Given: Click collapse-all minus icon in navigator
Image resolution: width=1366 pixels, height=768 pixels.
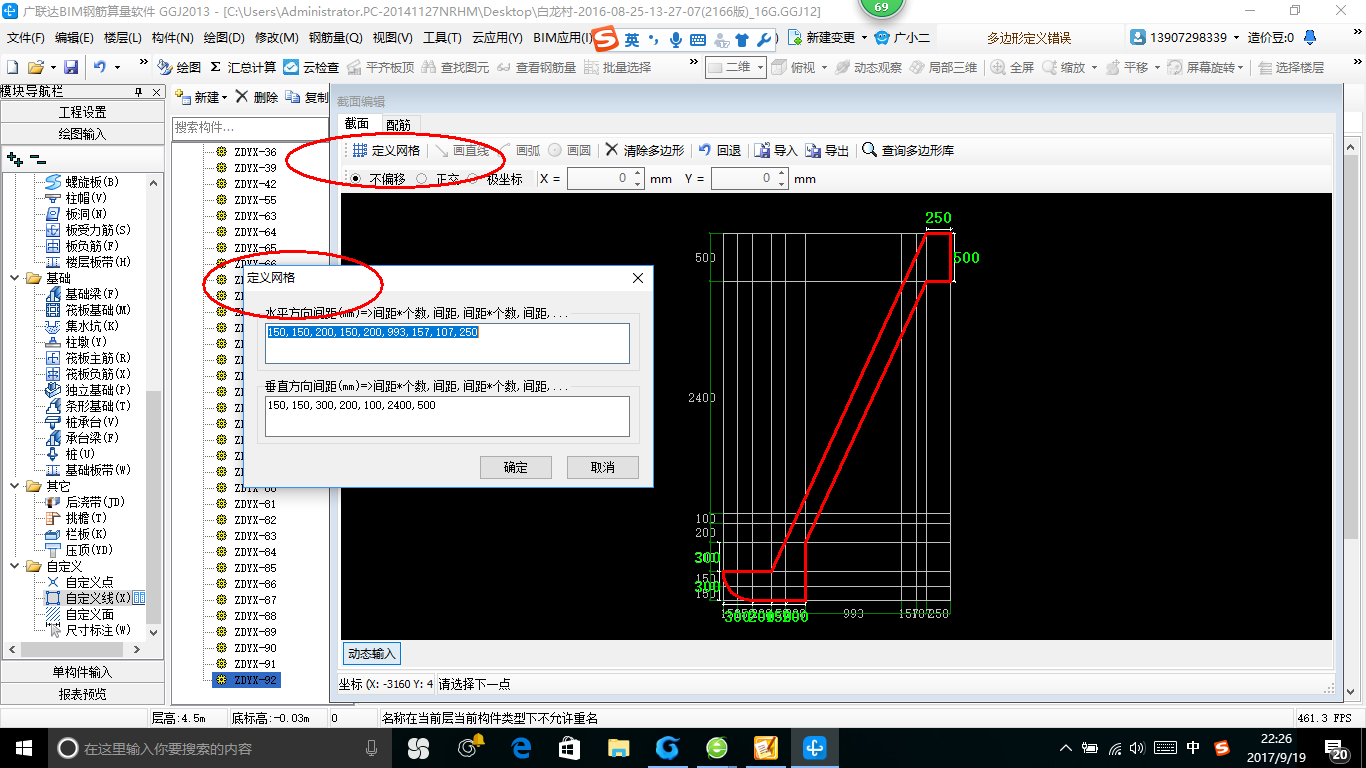Looking at the screenshot, I should point(38,159).
